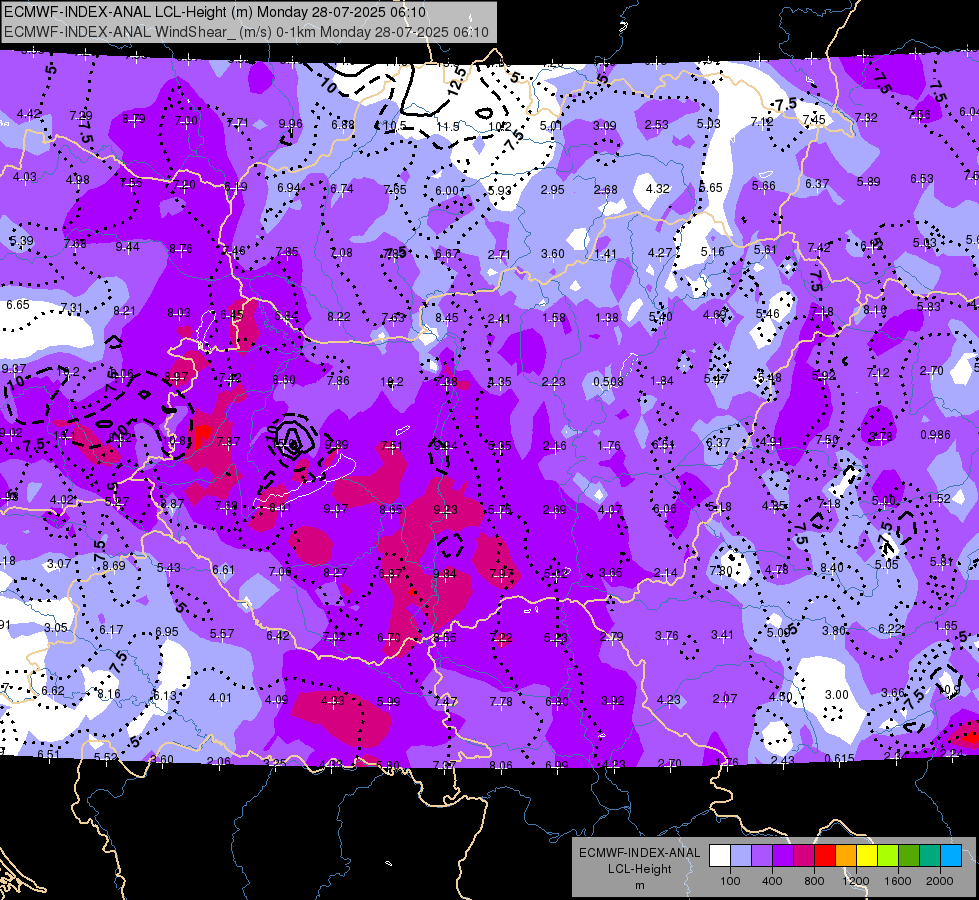The image size is (979, 900).
Task: Select the white swatch in the LCL legend
Action: 719,856
